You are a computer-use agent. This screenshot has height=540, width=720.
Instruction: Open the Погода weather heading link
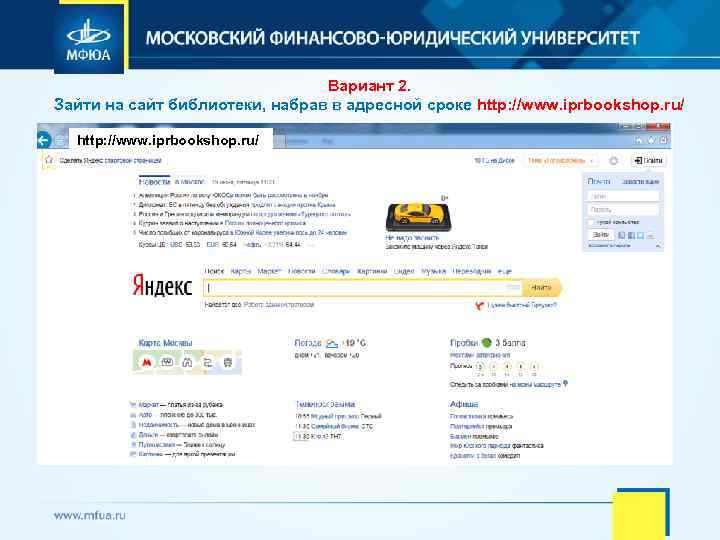pos(308,343)
